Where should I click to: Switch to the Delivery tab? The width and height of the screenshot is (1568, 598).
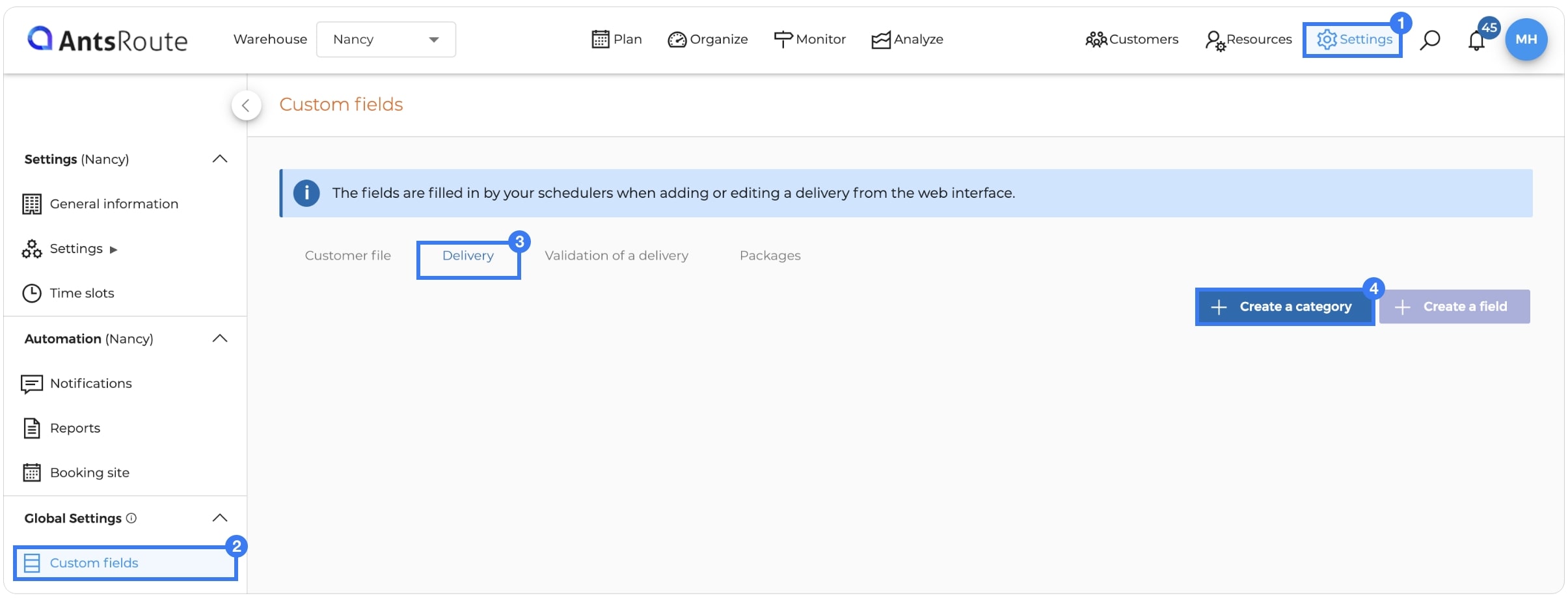[468, 256]
